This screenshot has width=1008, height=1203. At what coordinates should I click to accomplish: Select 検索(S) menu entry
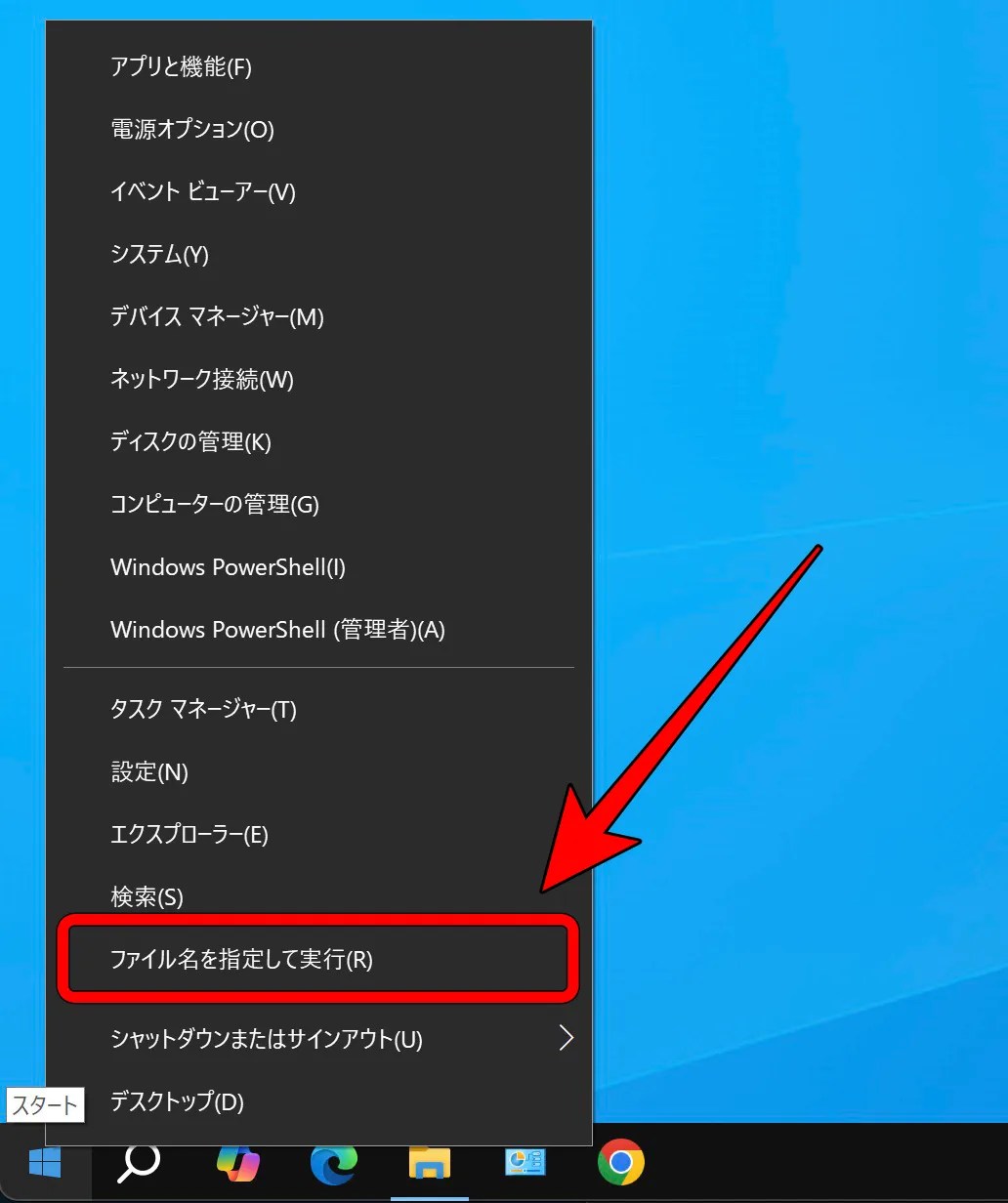[x=318, y=896]
